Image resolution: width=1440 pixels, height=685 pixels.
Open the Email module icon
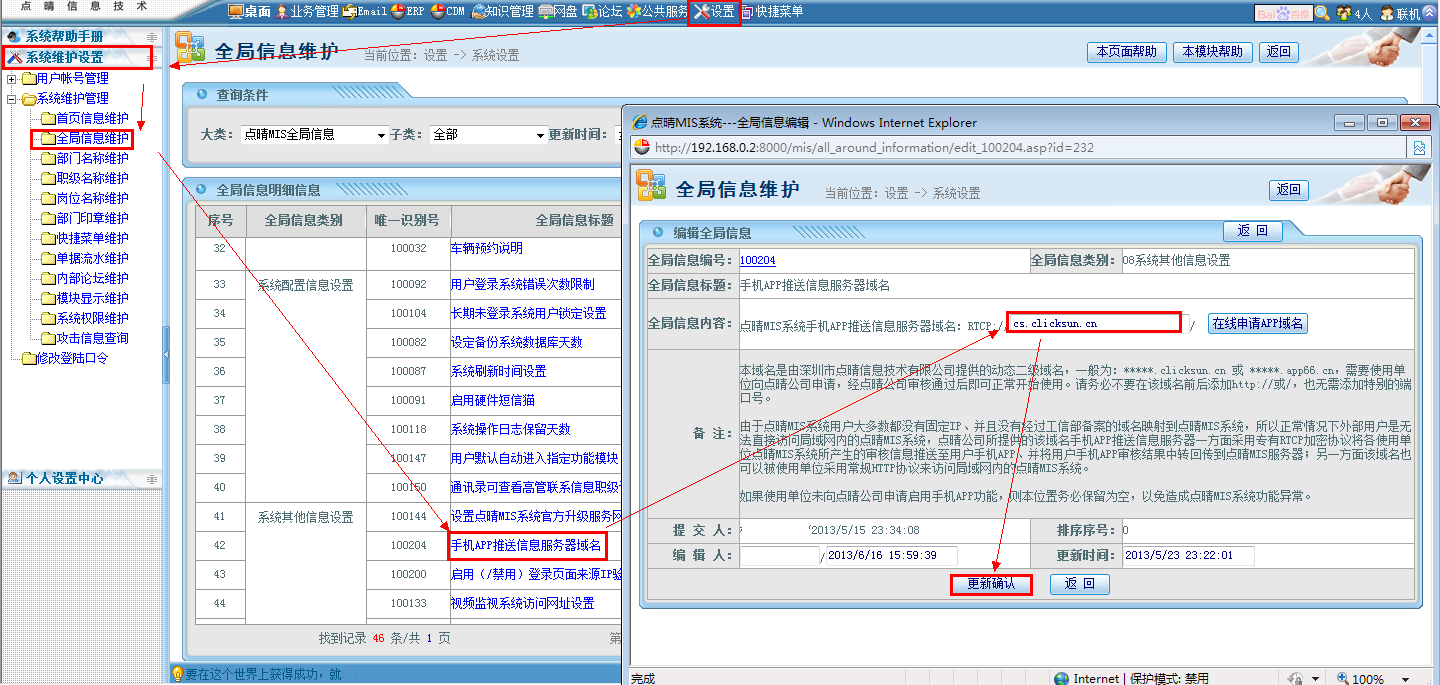coord(350,12)
